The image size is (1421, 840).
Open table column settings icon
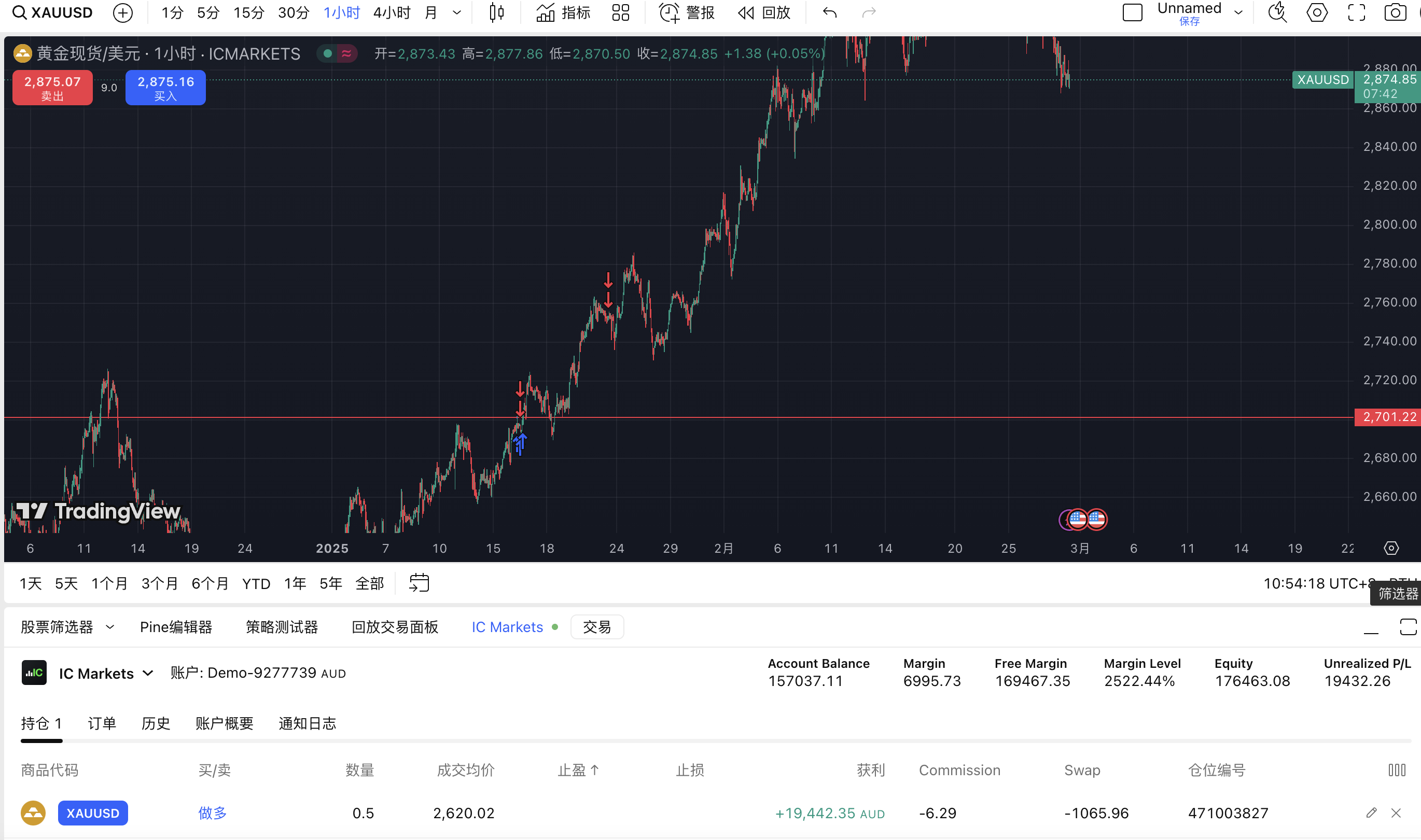(1397, 770)
